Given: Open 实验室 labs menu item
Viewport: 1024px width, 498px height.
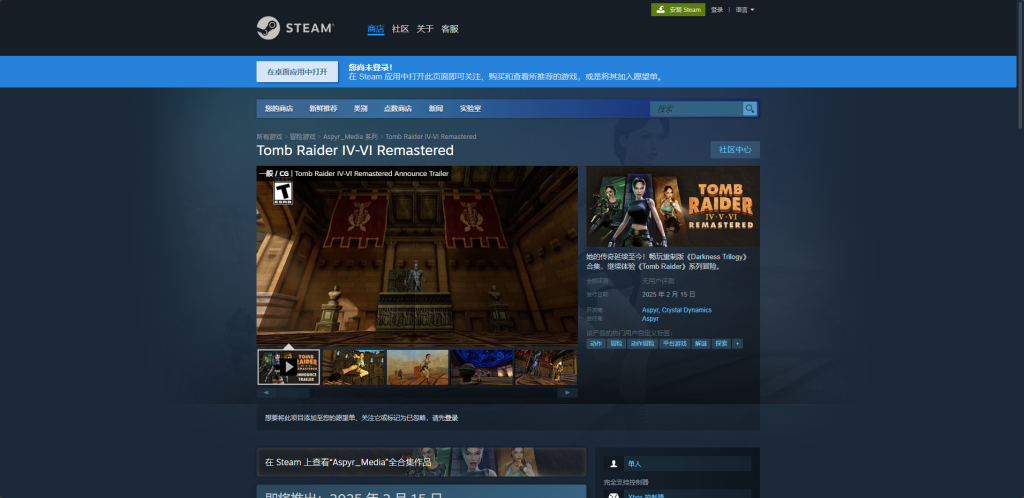Looking at the screenshot, I should tap(470, 109).
